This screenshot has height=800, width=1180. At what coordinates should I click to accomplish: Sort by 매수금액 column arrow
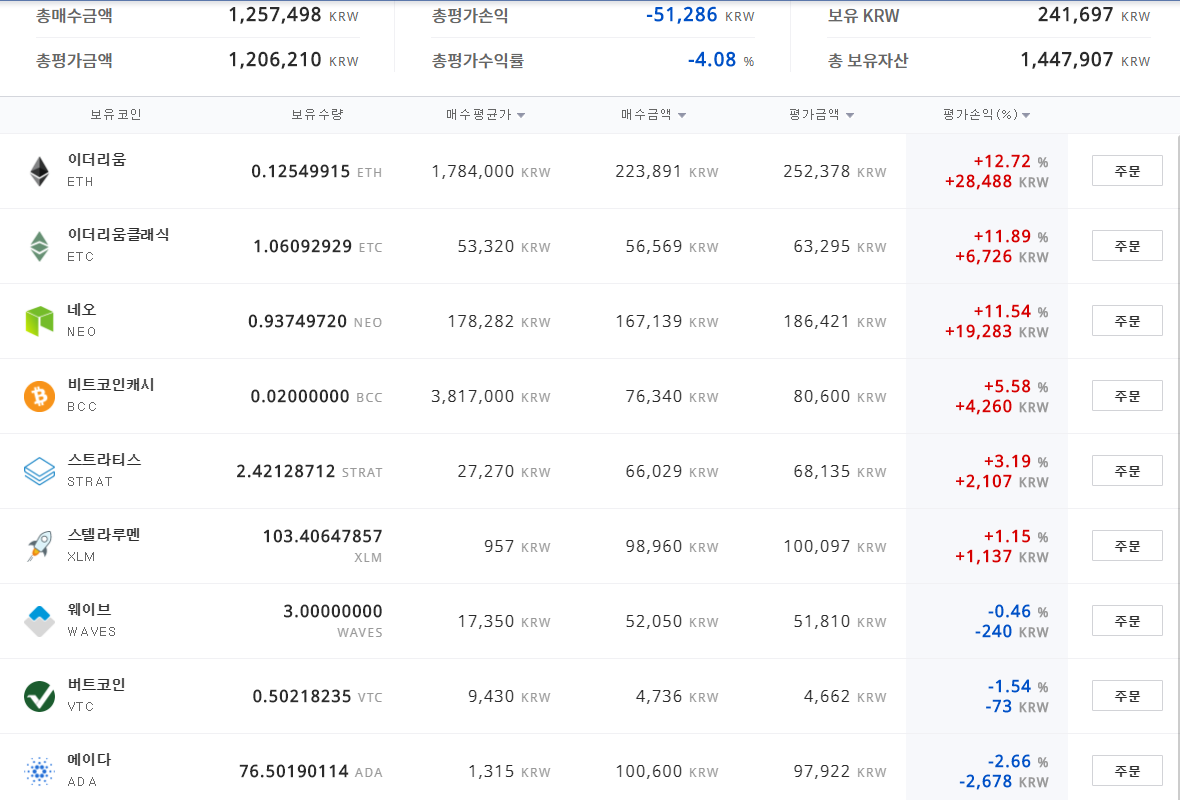coord(682,115)
